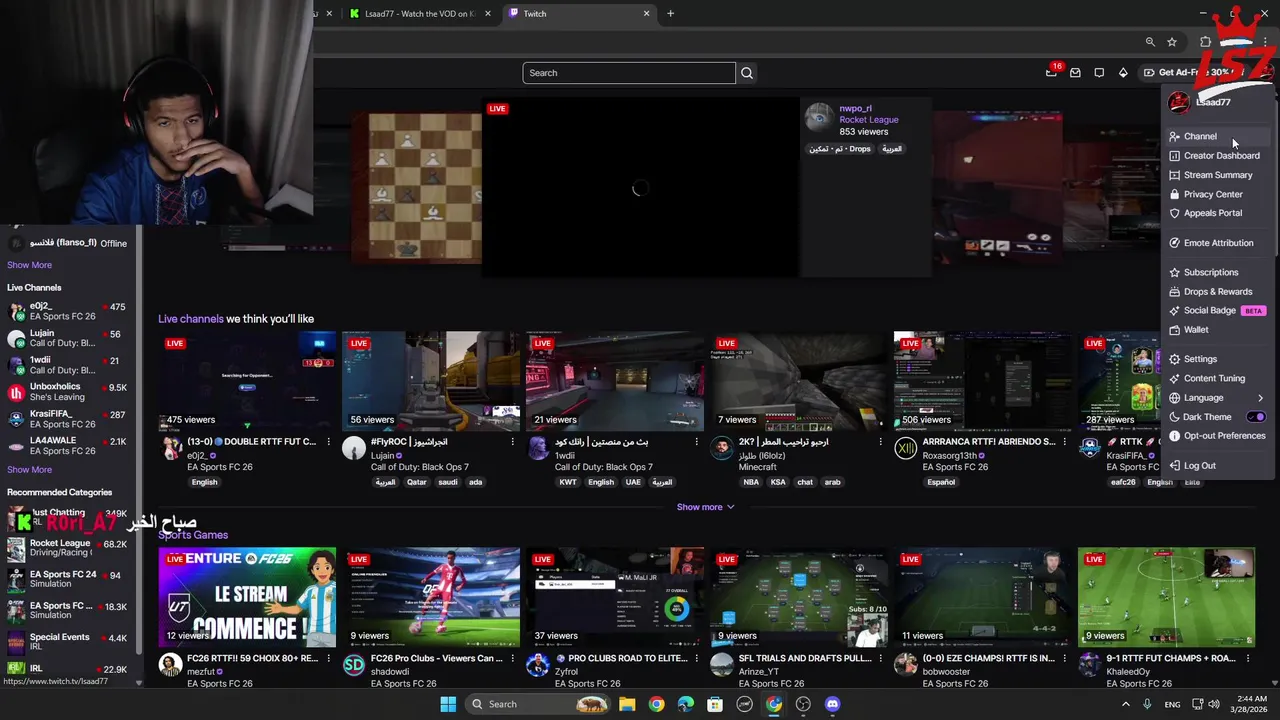1280x720 pixels.
Task: Open OBS Studio from taskbar
Action: click(x=803, y=704)
